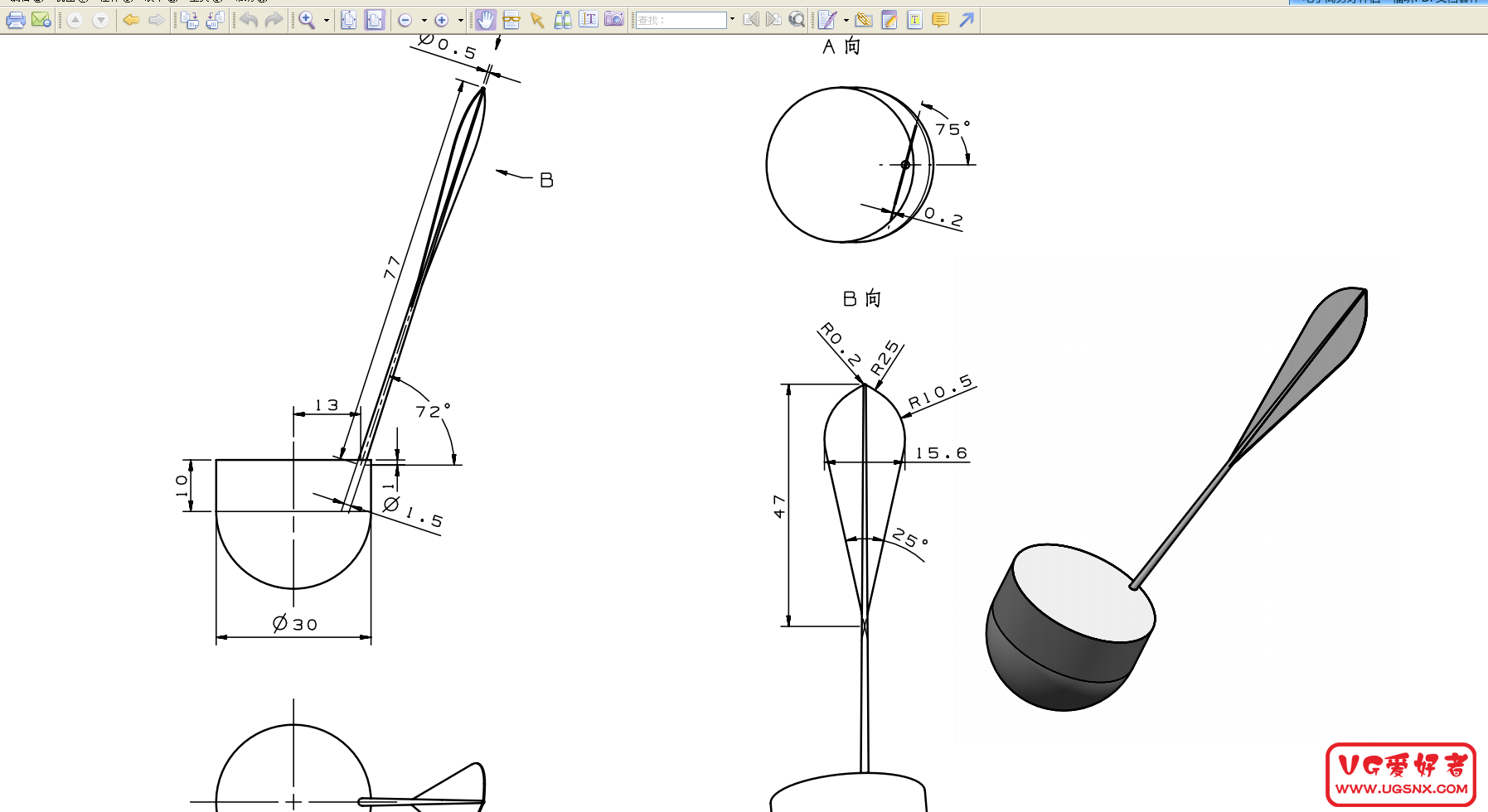
Task: Select the arrow Selection tool
Action: [537, 20]
